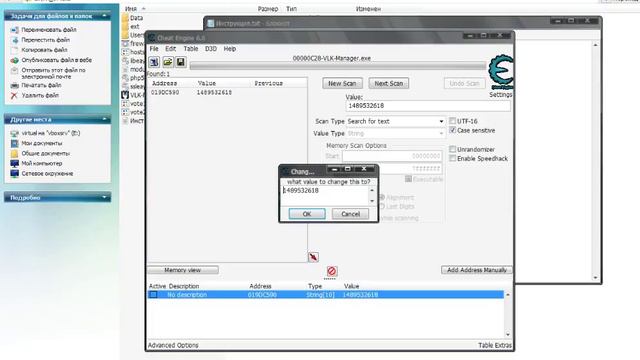
Task: Open the Scan Type dropdown
Action: [x=395, y=121]
